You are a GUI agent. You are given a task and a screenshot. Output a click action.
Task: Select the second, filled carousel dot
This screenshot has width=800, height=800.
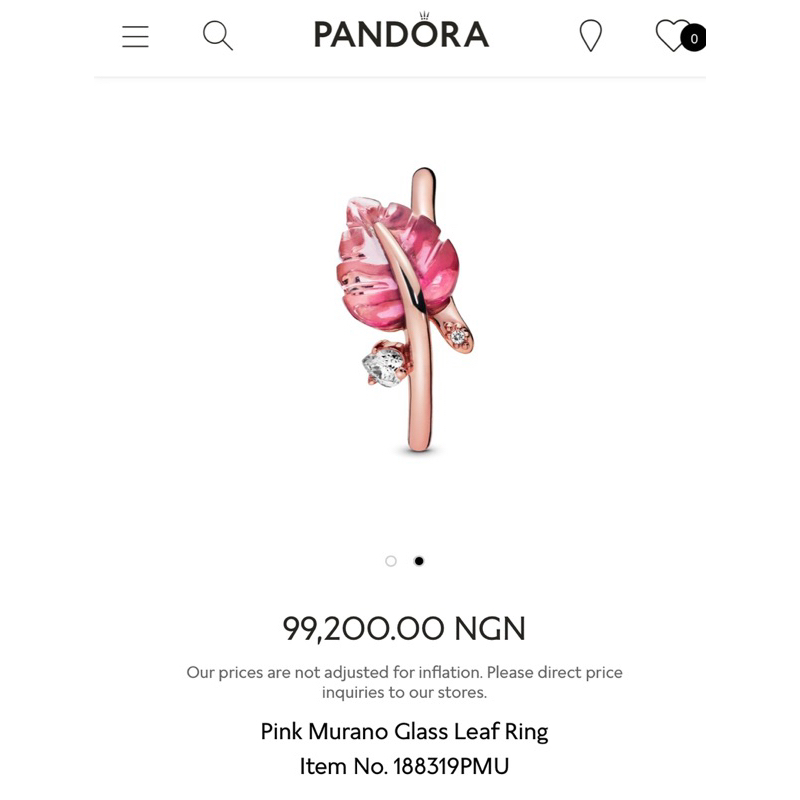419,561
